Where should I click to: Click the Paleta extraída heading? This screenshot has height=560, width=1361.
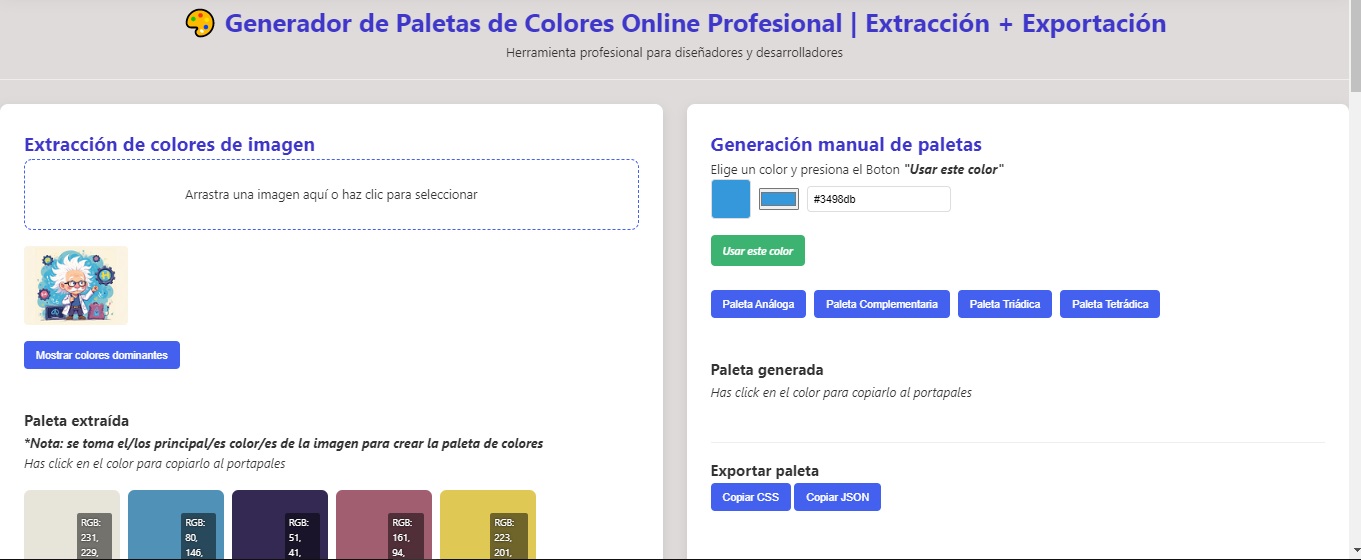[x=77, y=421]
